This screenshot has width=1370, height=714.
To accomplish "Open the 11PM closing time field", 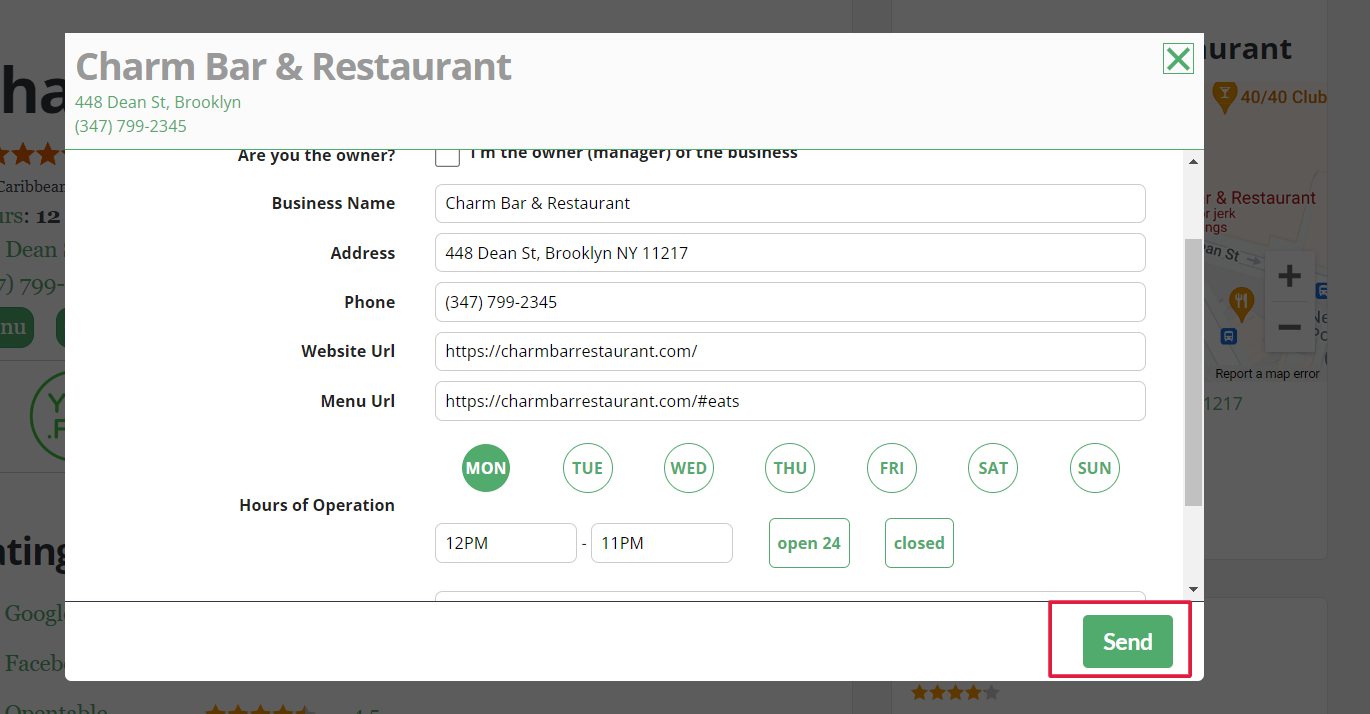I will (662, 543).
